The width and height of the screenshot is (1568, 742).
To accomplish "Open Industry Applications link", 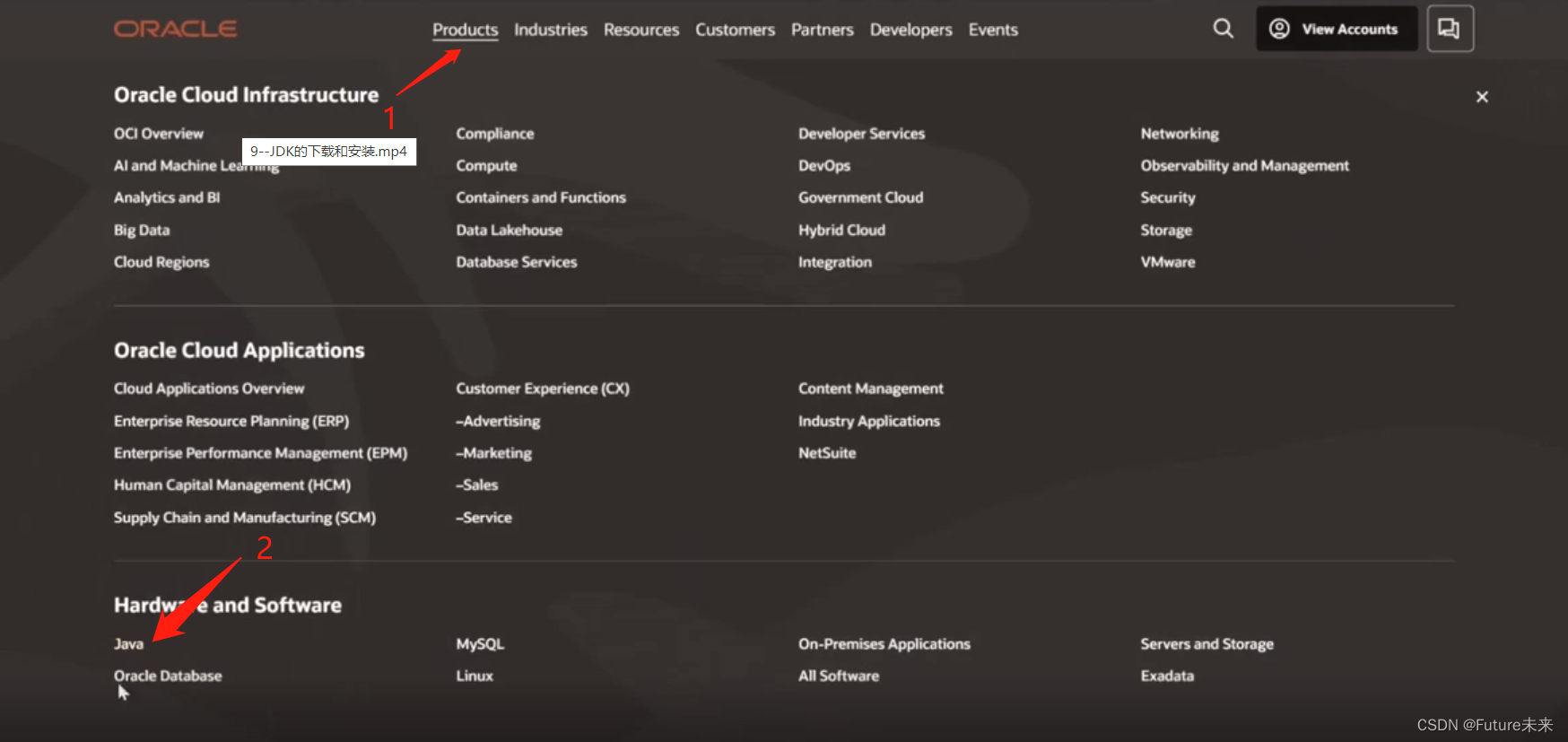I will click(869, 421).
